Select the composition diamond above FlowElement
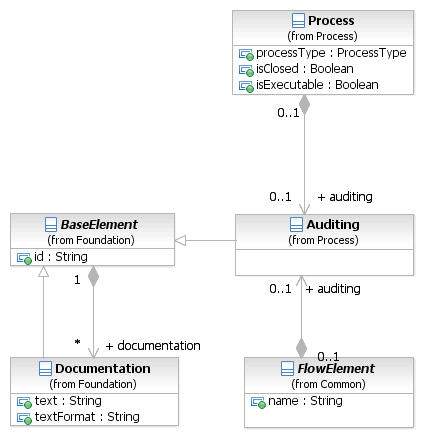This screenshot has height=440, width=428. tap(301, 348)
